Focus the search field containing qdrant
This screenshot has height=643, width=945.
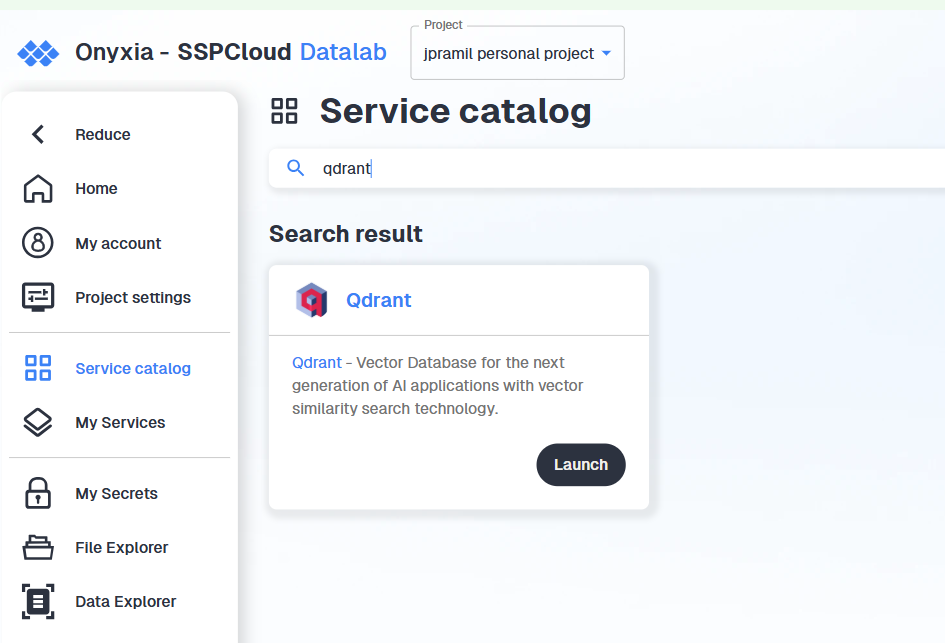pos(600,168)
